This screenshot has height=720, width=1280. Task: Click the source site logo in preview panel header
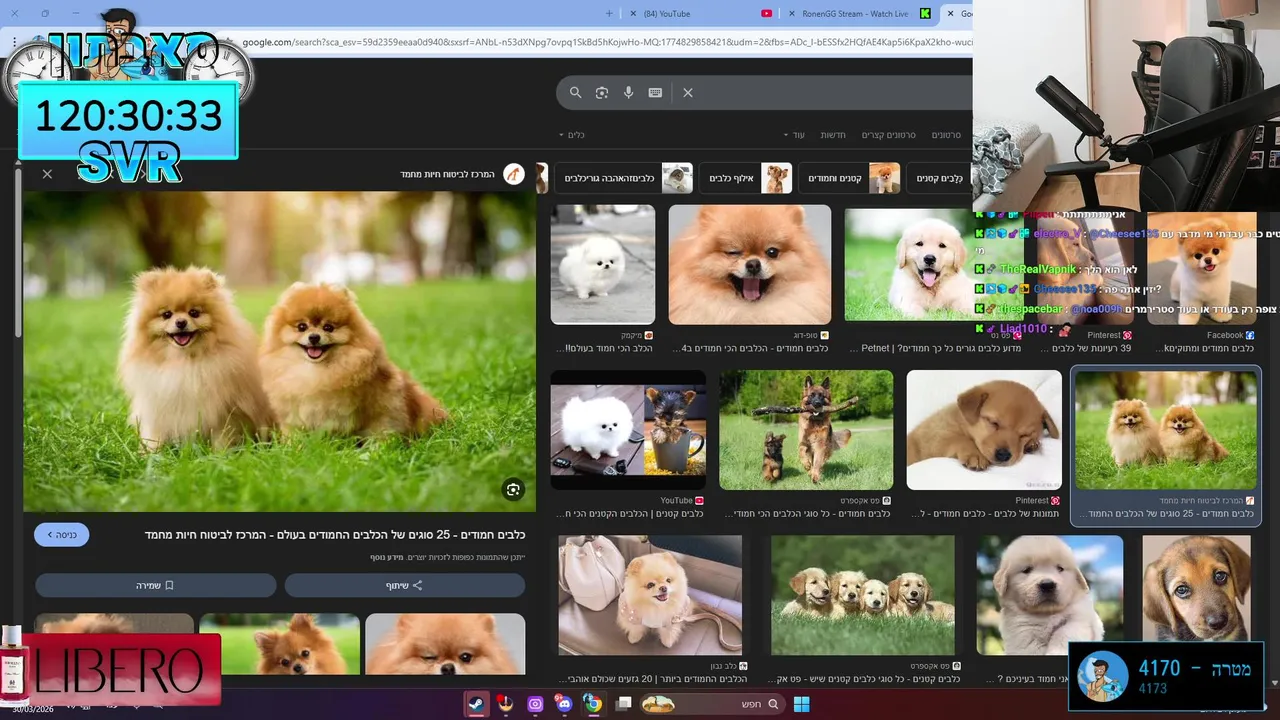tap(514, 174)
